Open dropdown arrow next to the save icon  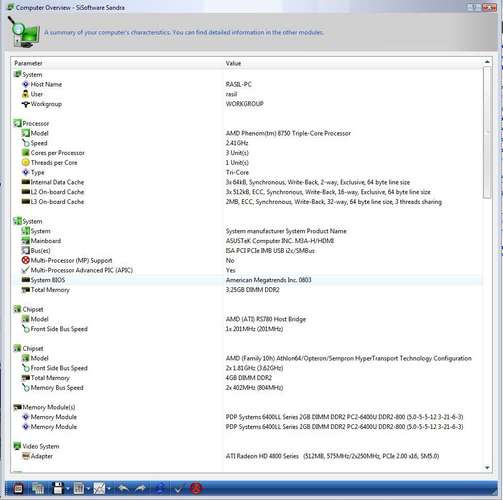(68, 489)
